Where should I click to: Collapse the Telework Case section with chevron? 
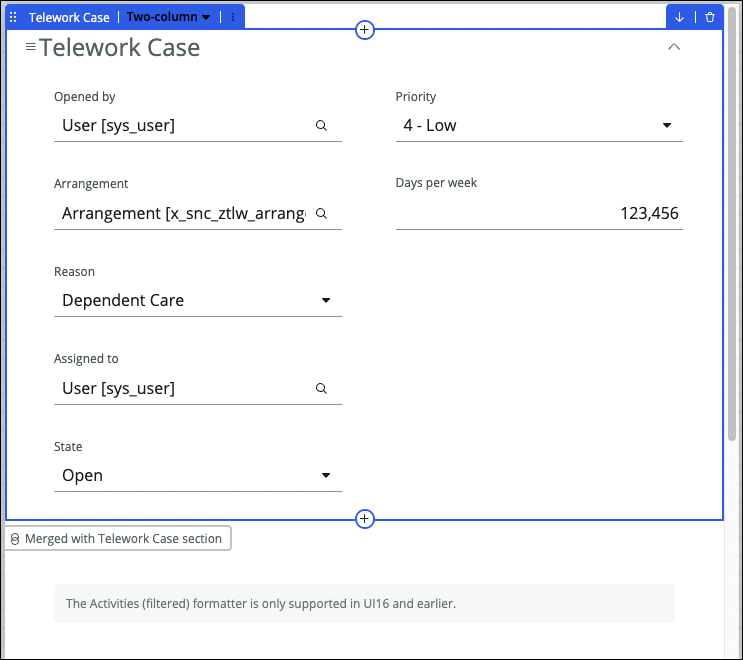click(674, 47)
